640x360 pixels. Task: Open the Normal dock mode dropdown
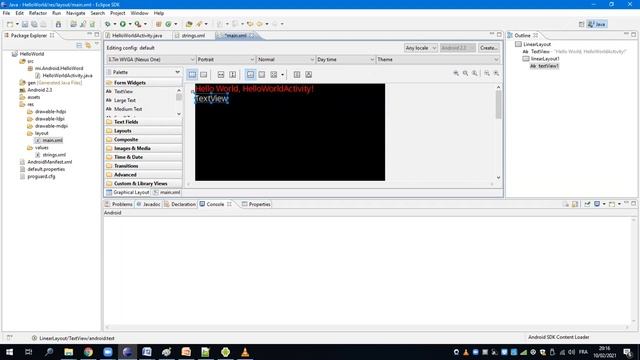[286, 60]
